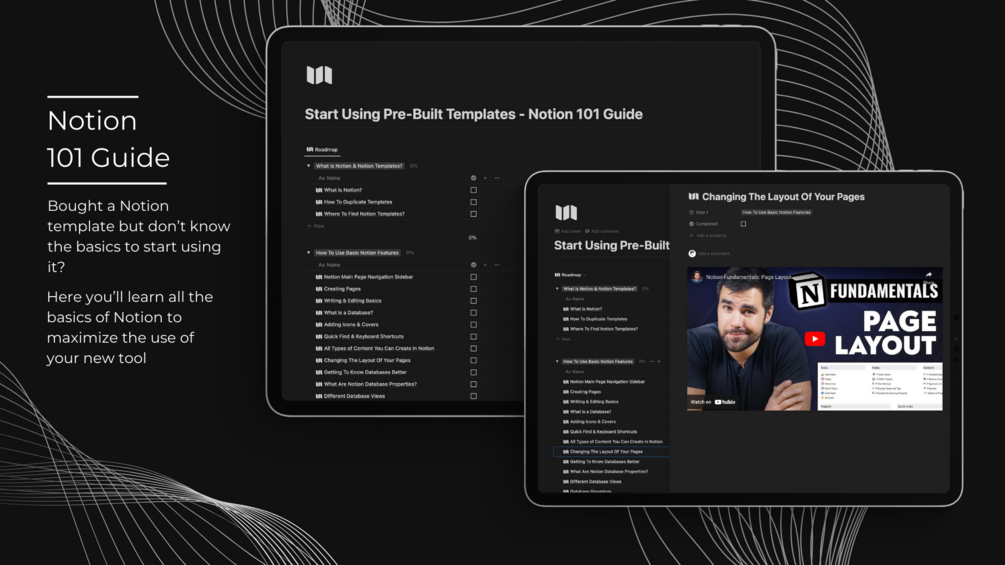Click three dots beside 'How To Use Basic Notion Features' front tablet

(x=652, y=361)
